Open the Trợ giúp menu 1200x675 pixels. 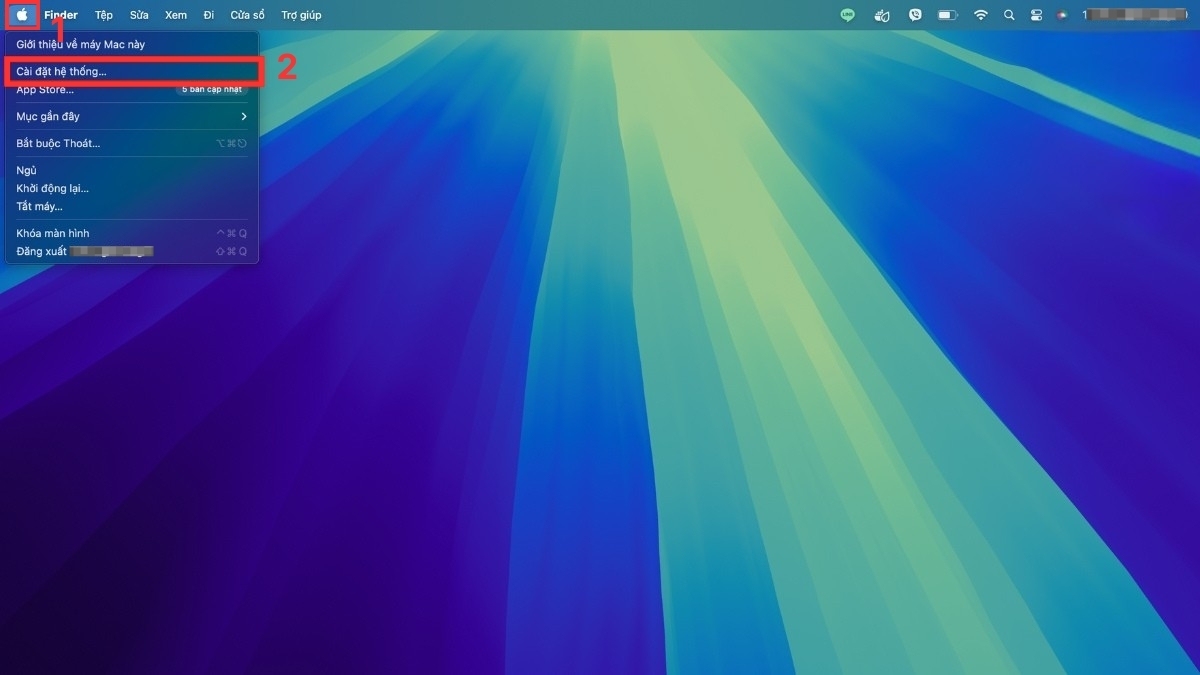pyautogui.click(x=301, y=15)
